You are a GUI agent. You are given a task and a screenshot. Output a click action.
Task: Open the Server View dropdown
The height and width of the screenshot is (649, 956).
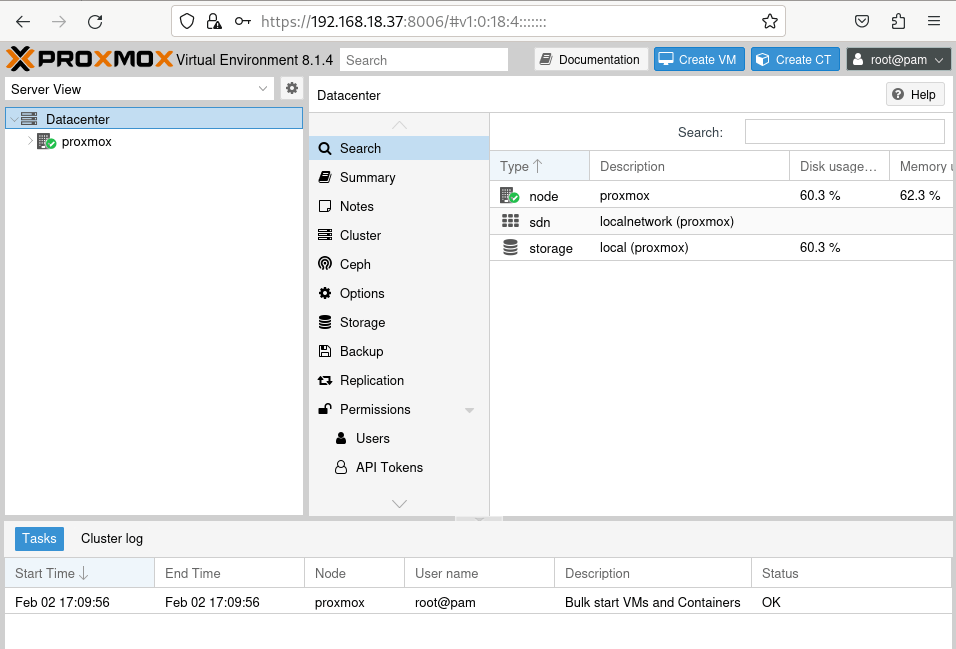(263, 88)
